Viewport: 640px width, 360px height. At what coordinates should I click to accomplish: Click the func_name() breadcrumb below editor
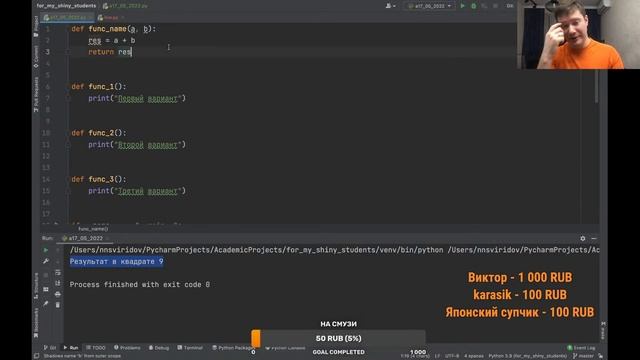coord(93,229)
